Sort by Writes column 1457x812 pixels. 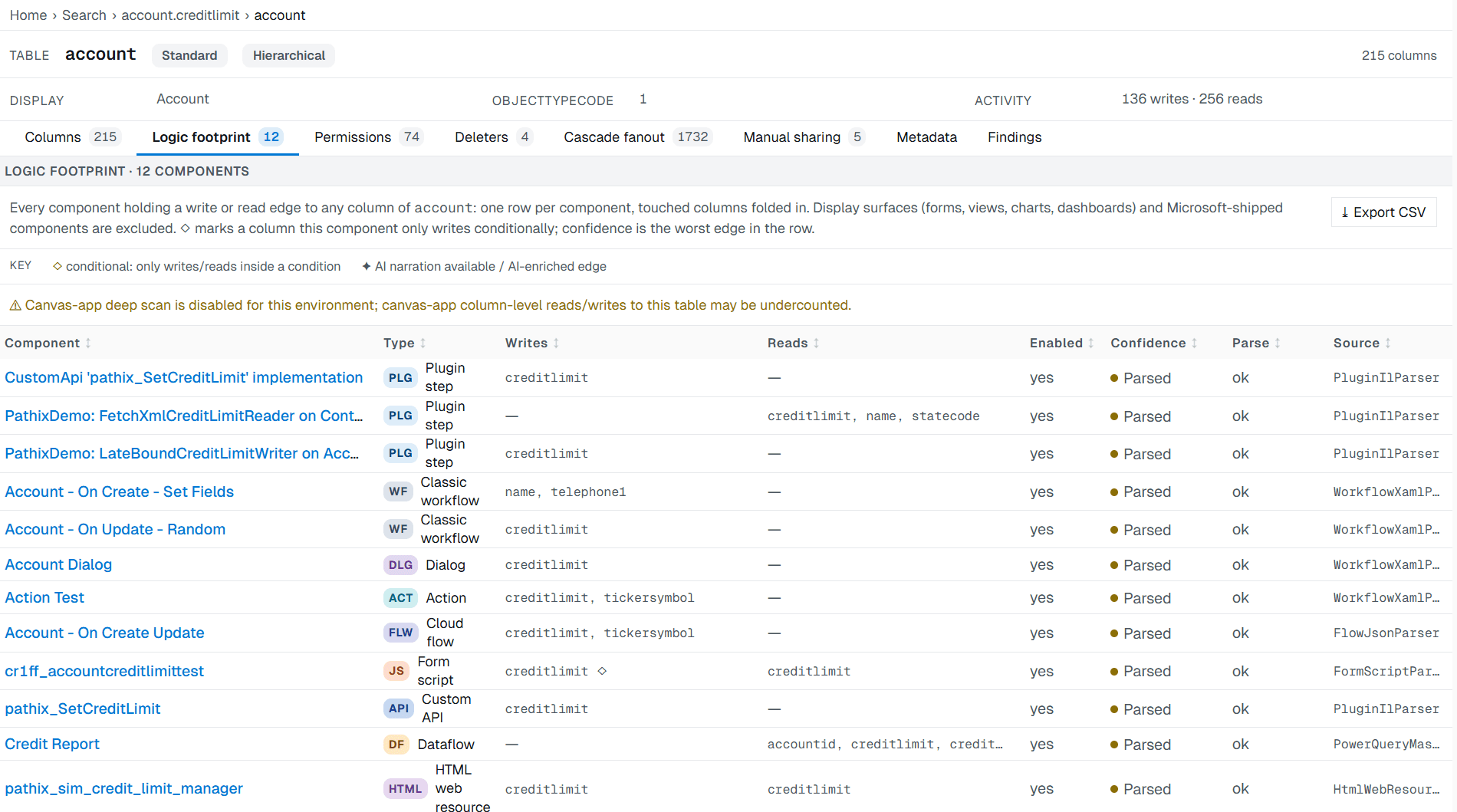click(531, 343)
